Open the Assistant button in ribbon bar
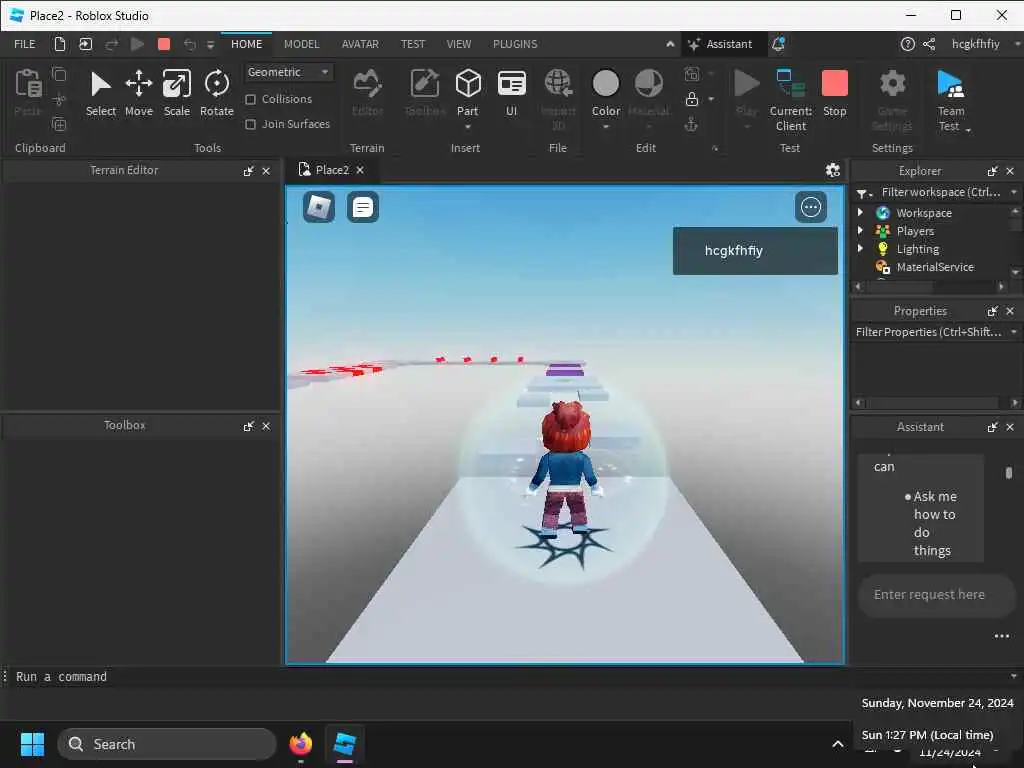Viewport: 1024px width, 768px height. (x=720, y=44)
